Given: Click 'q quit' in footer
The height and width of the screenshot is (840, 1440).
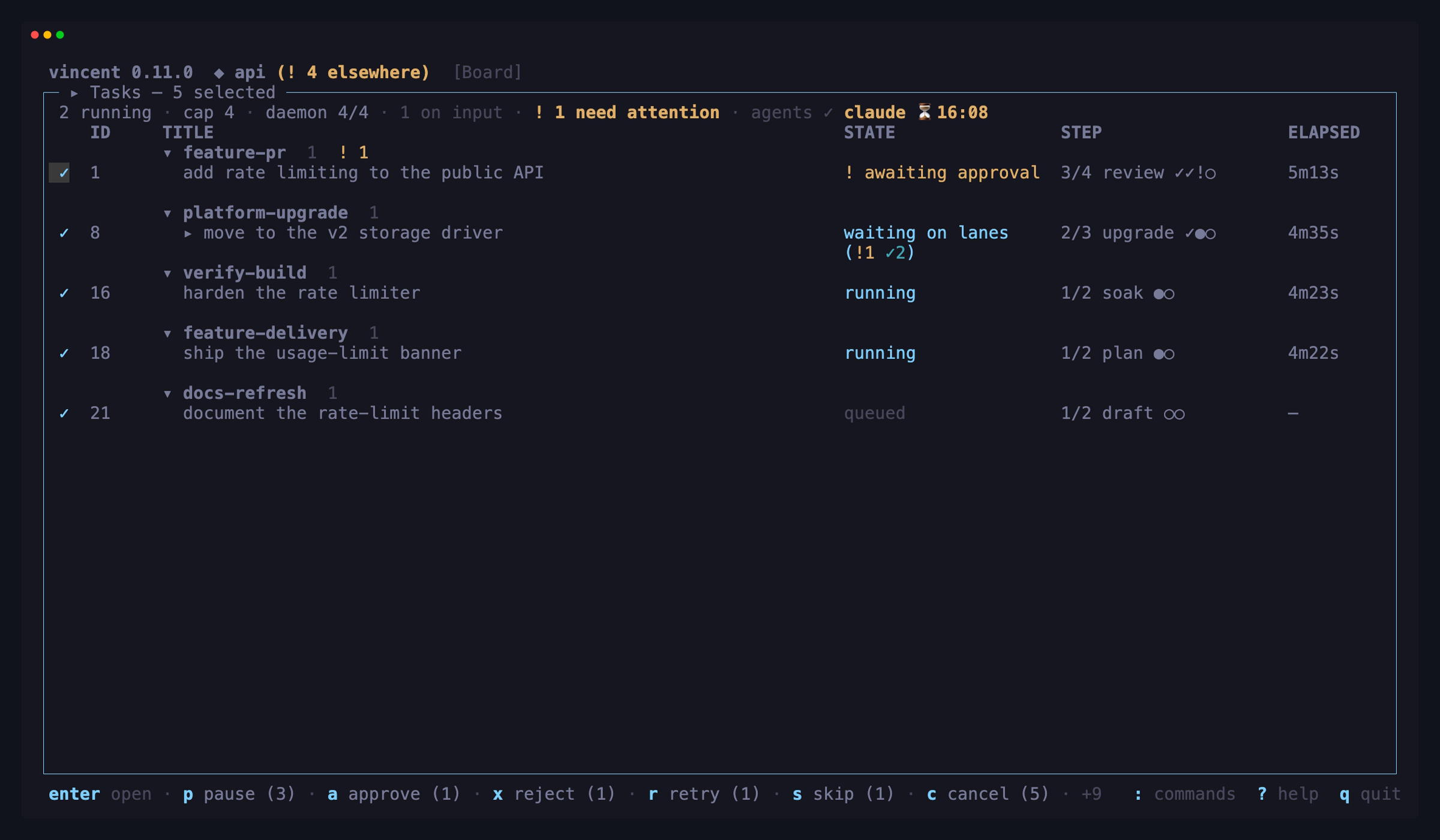Looking at the screenshot, I should [x=1370, y=794].
